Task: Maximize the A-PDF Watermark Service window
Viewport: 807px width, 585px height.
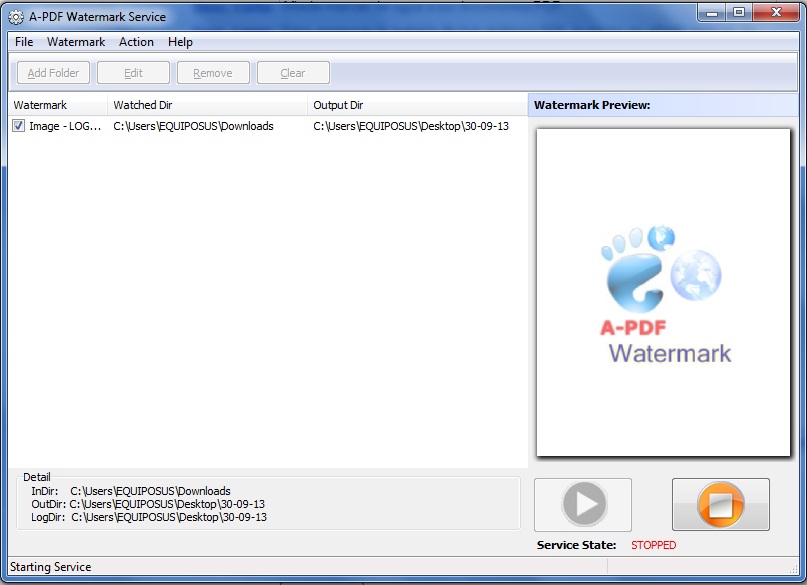Action: pos(739,12)
